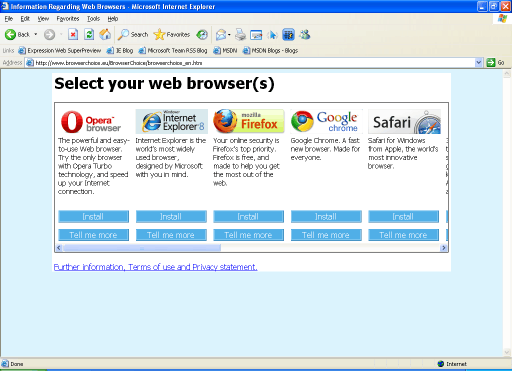Open Further information, Terms of use link
Viewport: 512px width, 371px height.
(155, 267)
